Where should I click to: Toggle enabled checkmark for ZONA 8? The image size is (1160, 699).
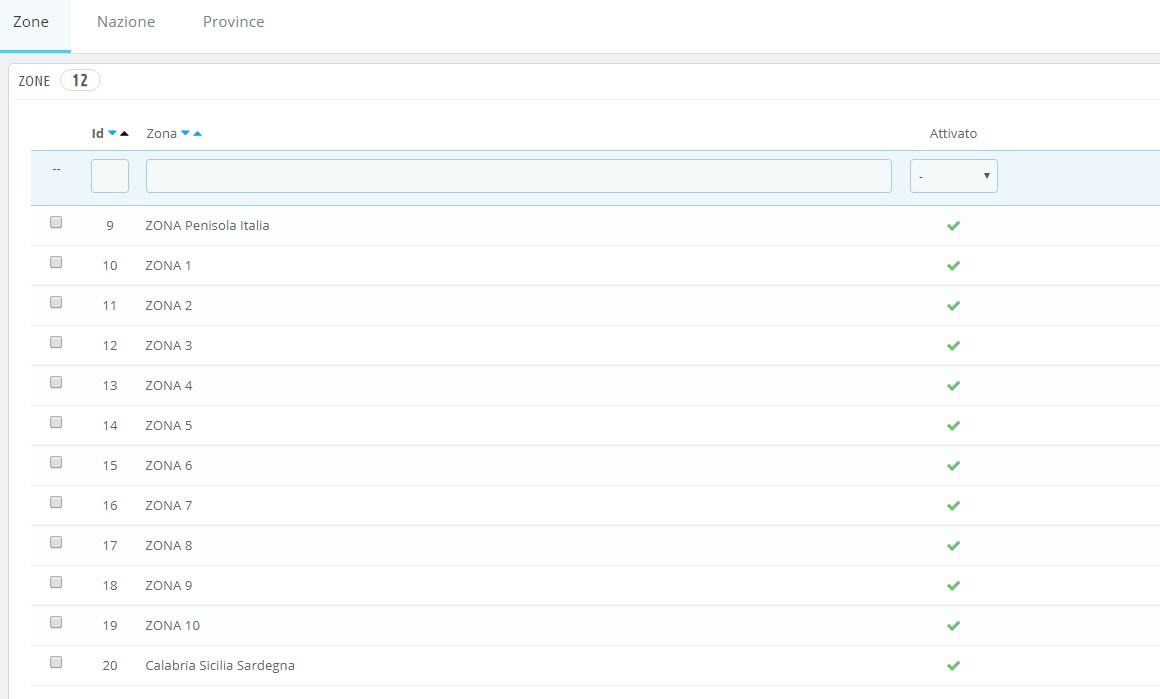click(954, 545)
